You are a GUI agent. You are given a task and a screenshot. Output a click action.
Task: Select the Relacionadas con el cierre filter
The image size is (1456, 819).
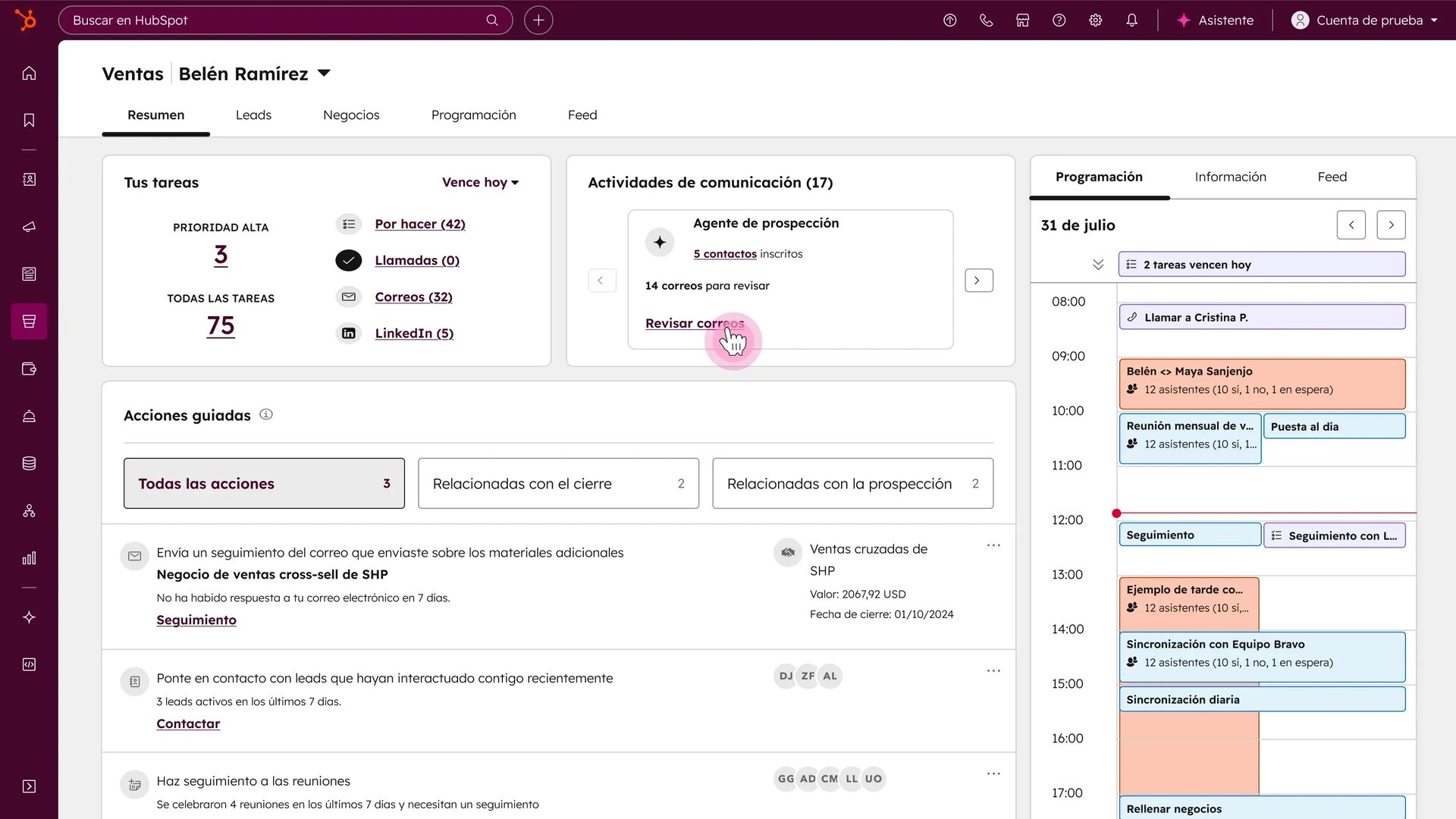(x=558, y=483)
